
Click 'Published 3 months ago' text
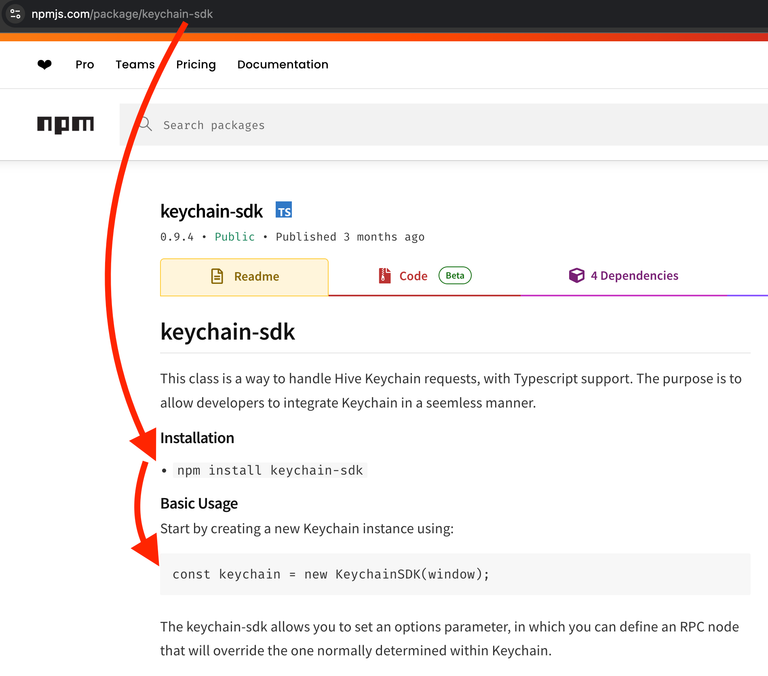click(x=350, y=237)
